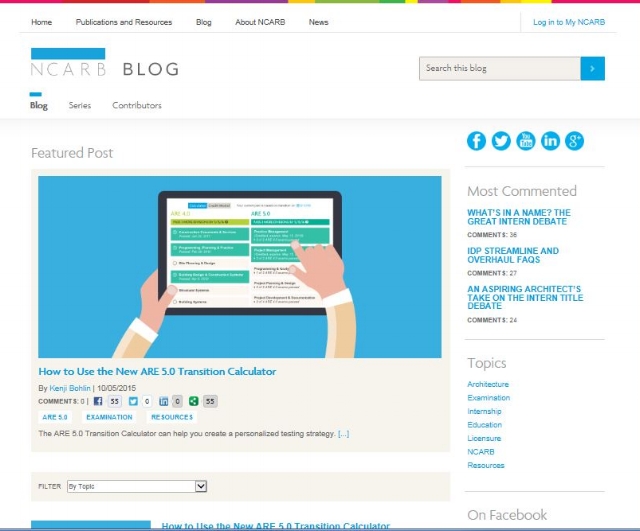Switch to the Contributors tab
This screenshot has height=531, width=640.
coord(137,105)
